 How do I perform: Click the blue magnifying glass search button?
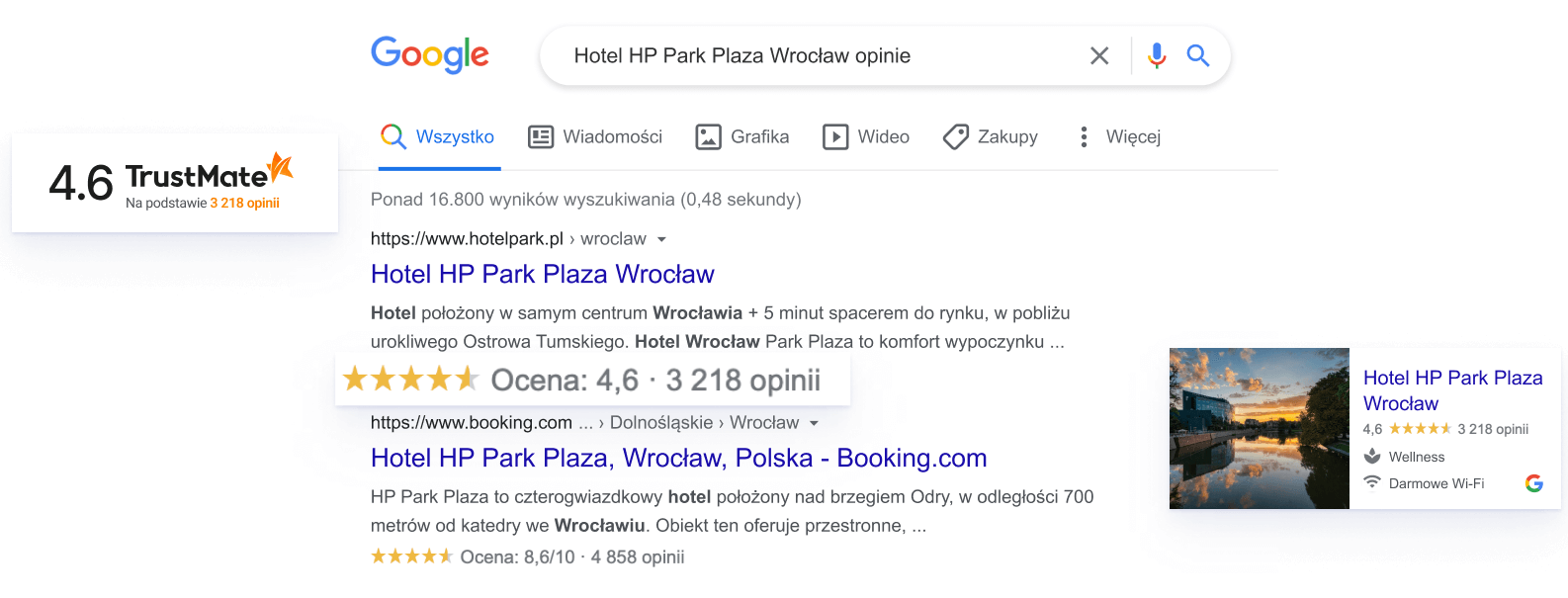(x=1198, y=55)
